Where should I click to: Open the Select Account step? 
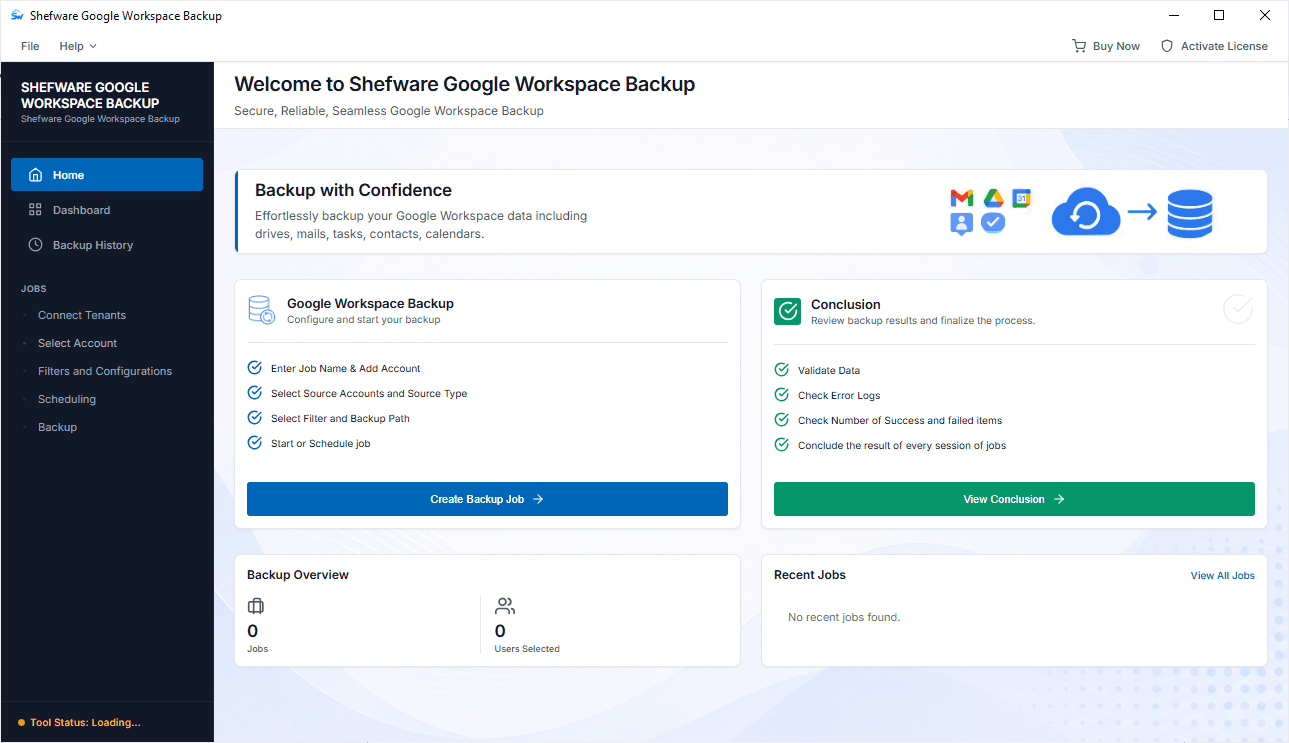point(78,343)
